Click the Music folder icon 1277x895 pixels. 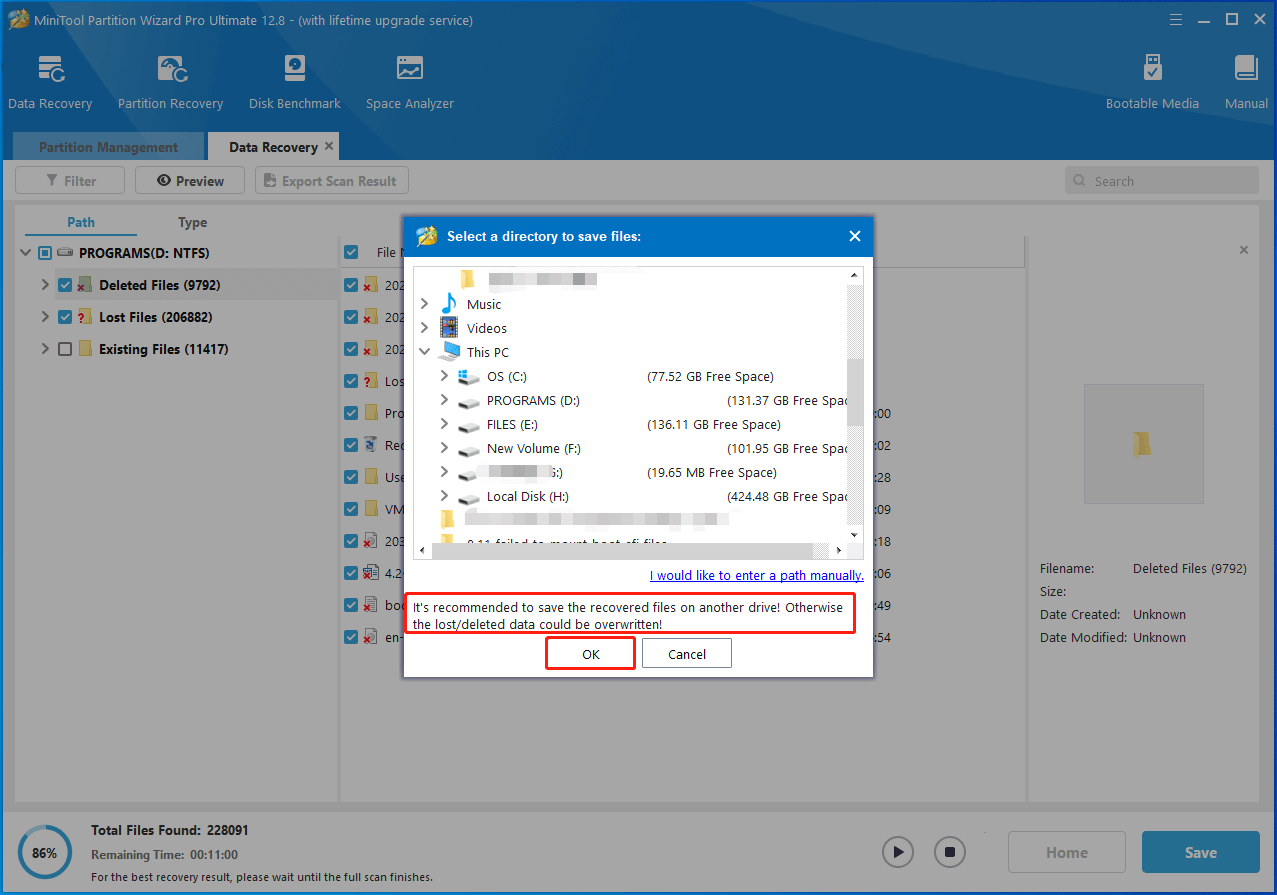(x=449, y=304)
